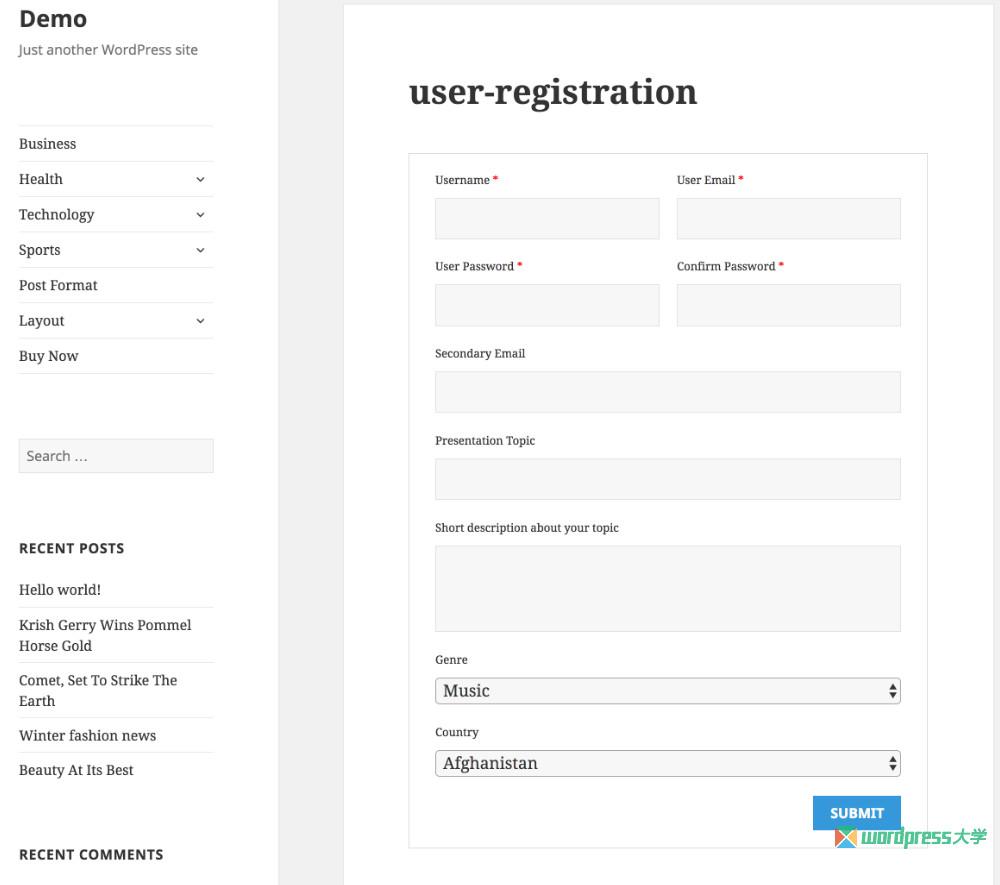The height and width of the screenshot is (885, 1000).
Task: Click the sidebar Search box
Action: (x=116, y=456)
